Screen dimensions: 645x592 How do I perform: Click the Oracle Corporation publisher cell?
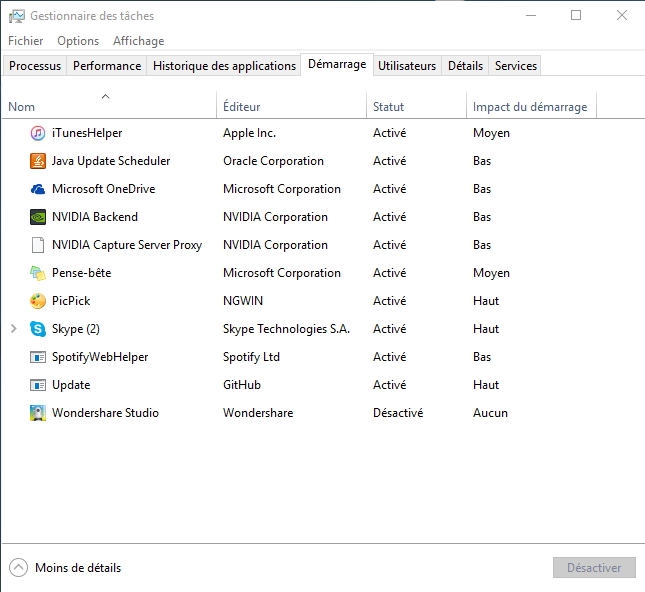pyautogui.click(x=273, y=161)
